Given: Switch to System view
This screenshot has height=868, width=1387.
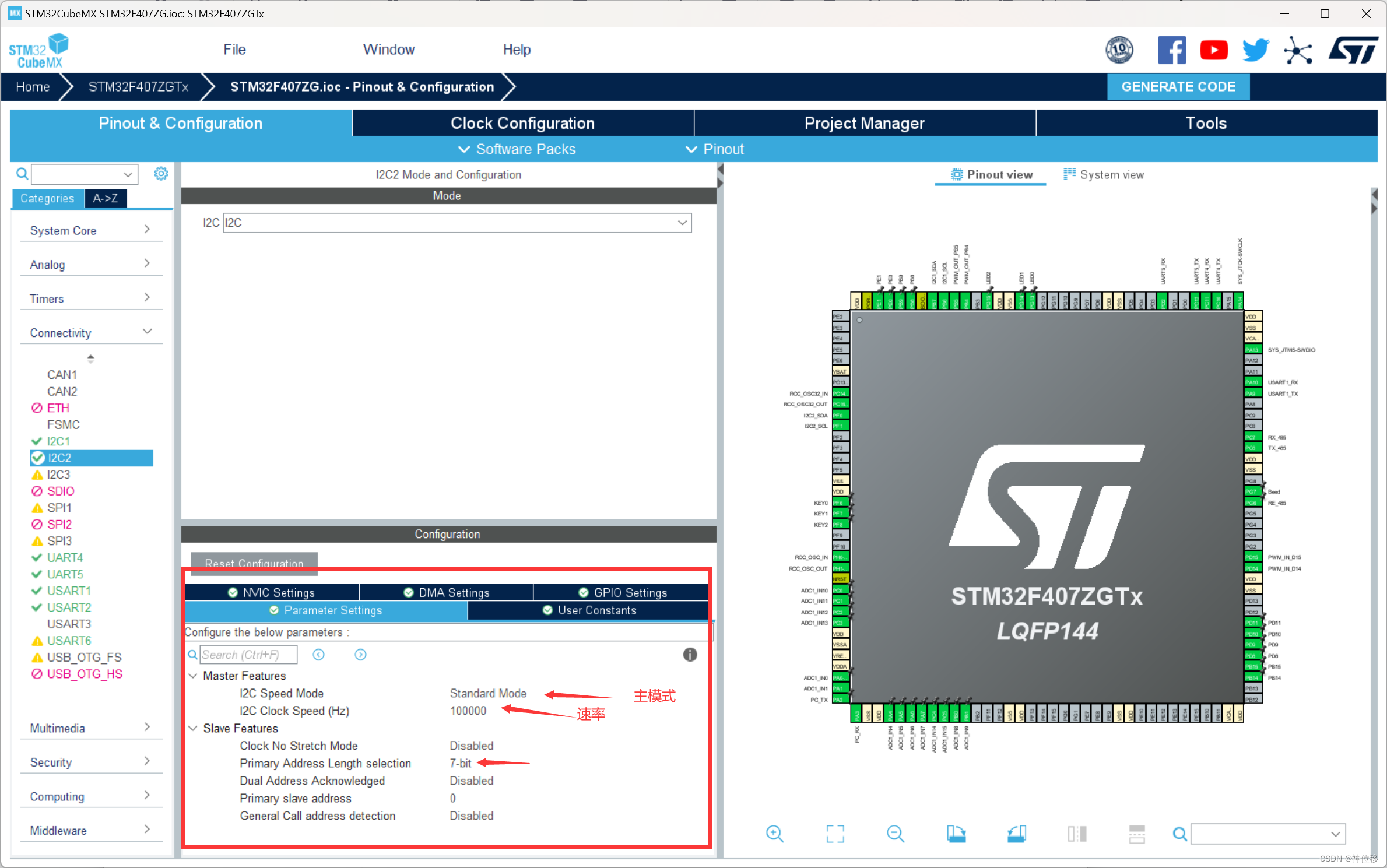Looking at the screenshot, I should [x=1103, y=175].
